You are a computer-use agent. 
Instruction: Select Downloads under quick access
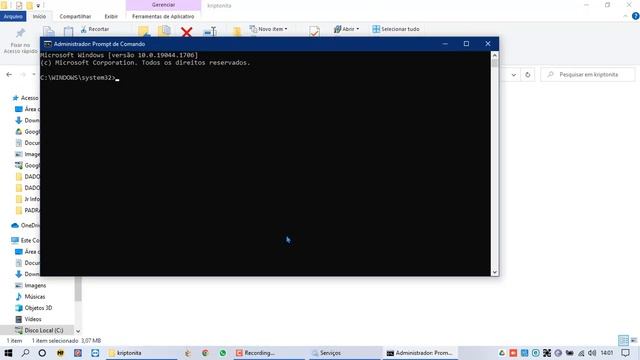(27, 120)
